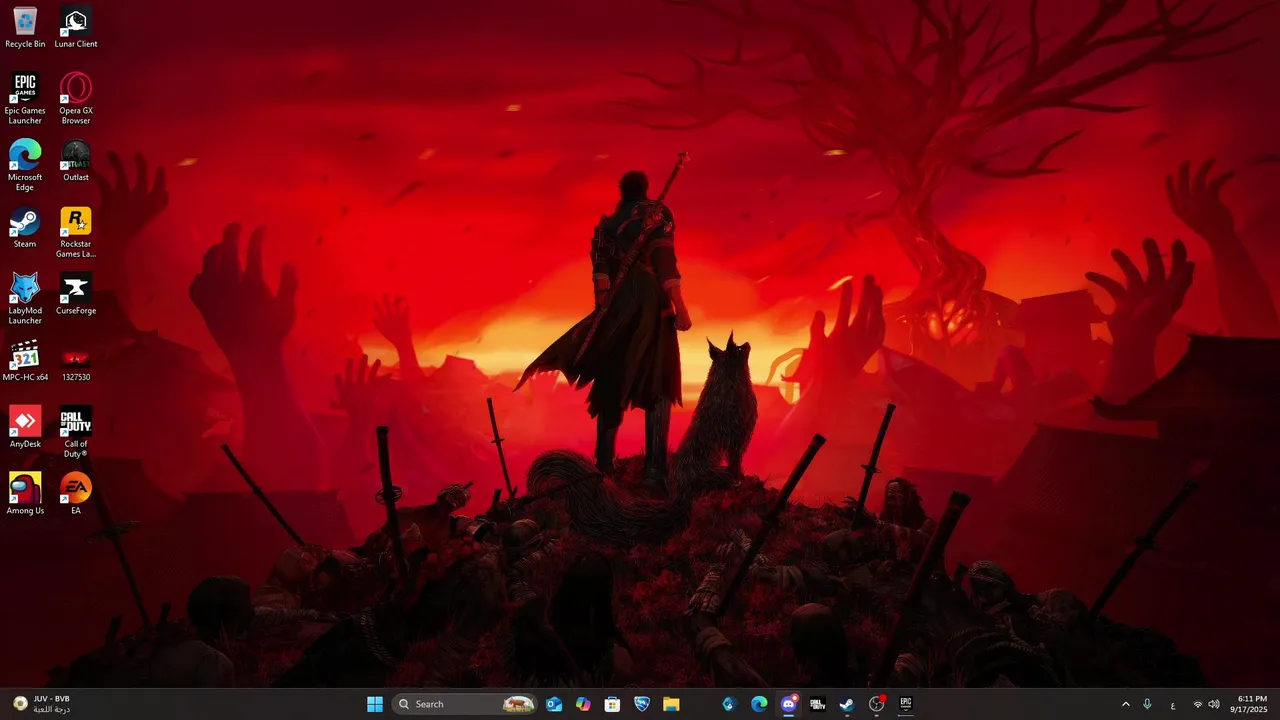Show hidden system tray icons
The height and width of the screenshot is (720, 1280).
point(1125,704)
